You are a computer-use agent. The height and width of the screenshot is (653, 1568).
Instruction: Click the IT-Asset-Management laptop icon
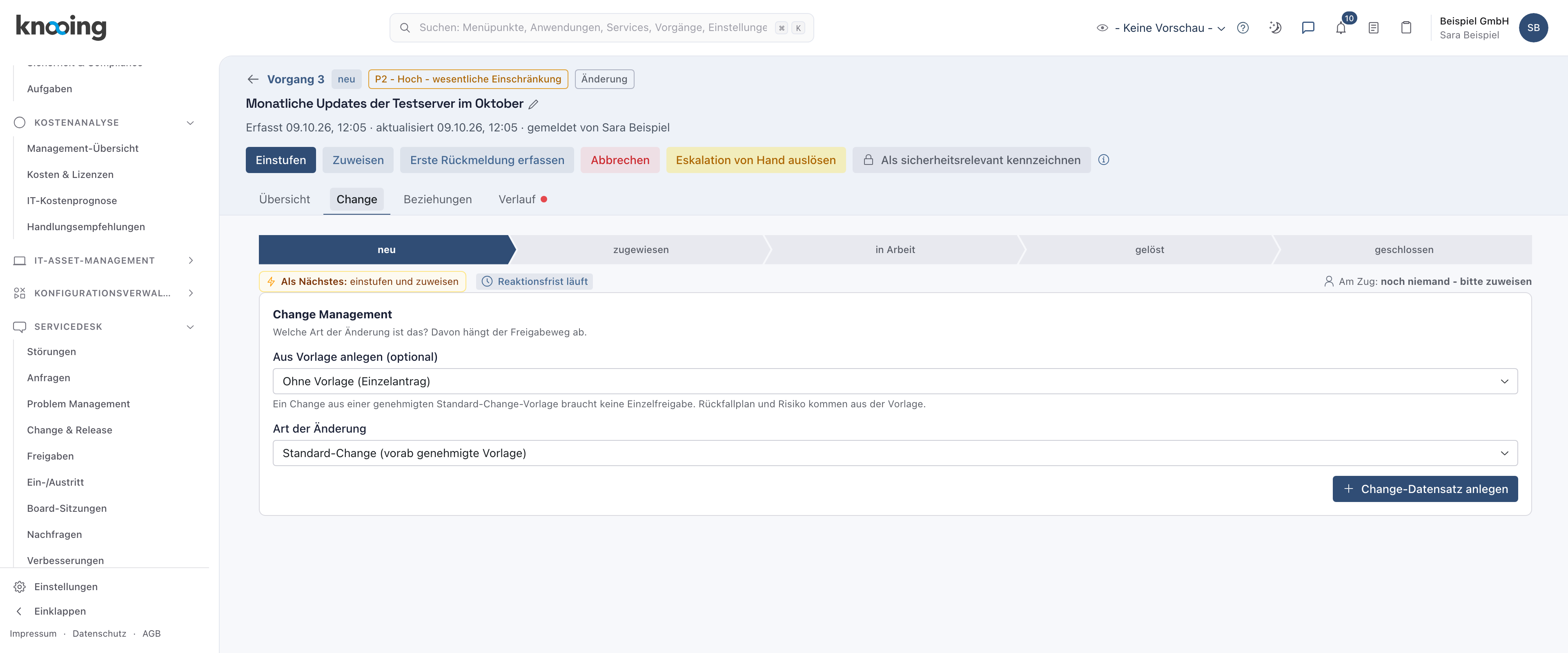tap(20, 260)
